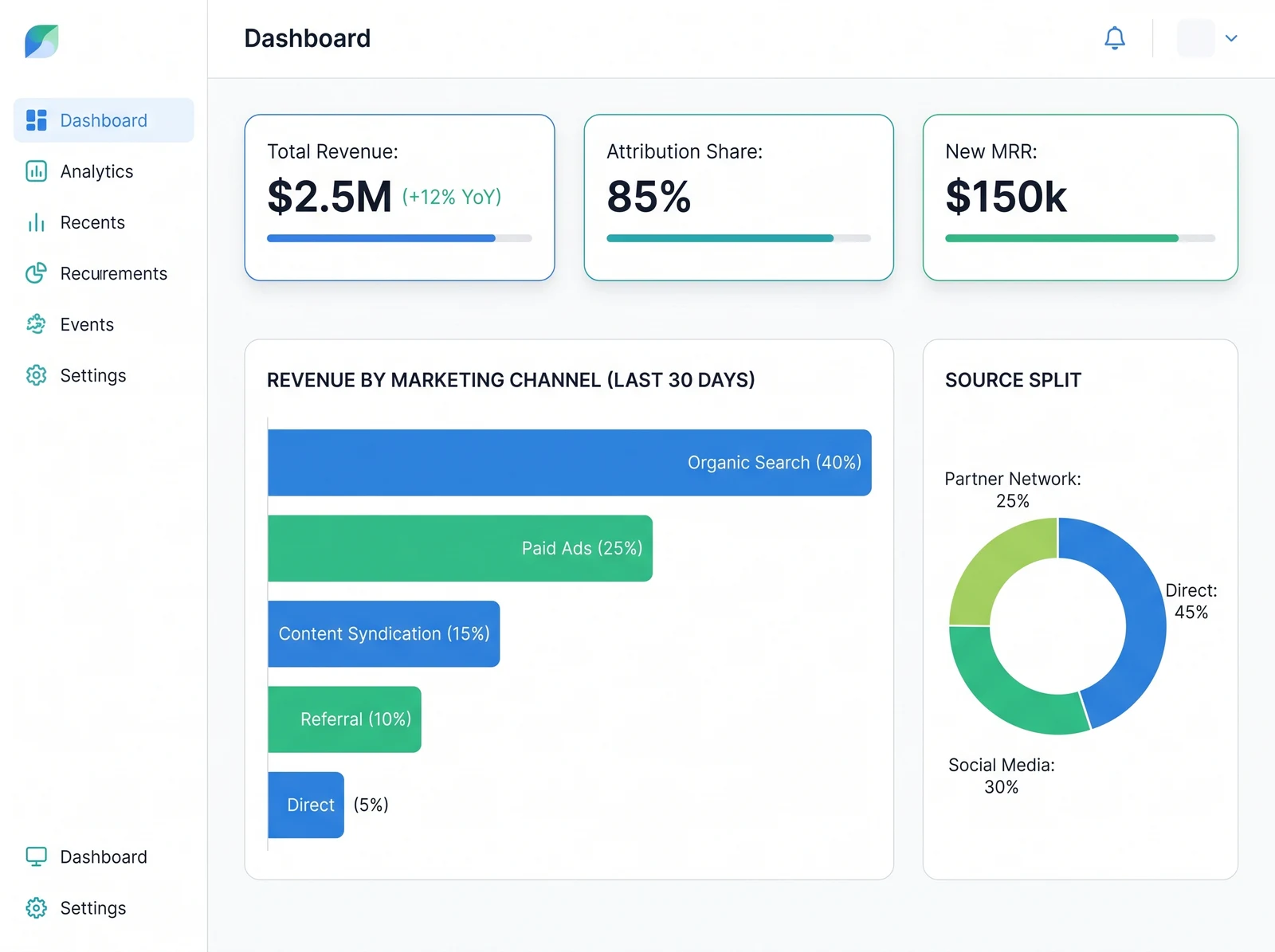Click the Paid Ads (25%) bar
The image size is (1275, 952).
coord(461,548)
